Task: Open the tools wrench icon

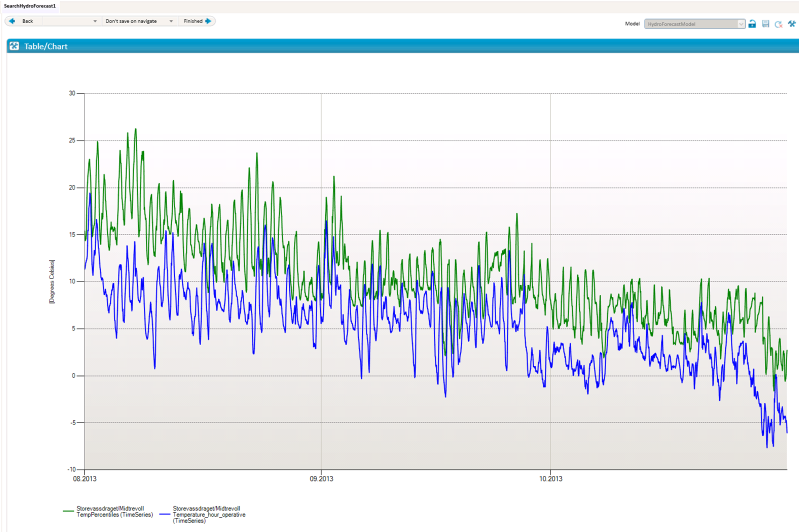Action: click(x=791, y=23)
